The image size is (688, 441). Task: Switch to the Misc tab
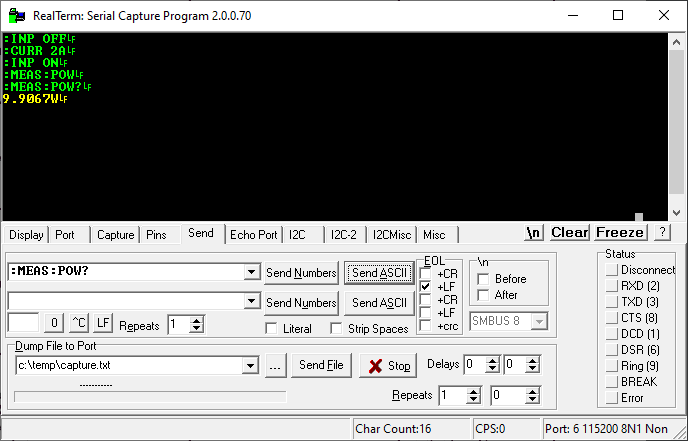pyautogui.click(x=434, y=235)
